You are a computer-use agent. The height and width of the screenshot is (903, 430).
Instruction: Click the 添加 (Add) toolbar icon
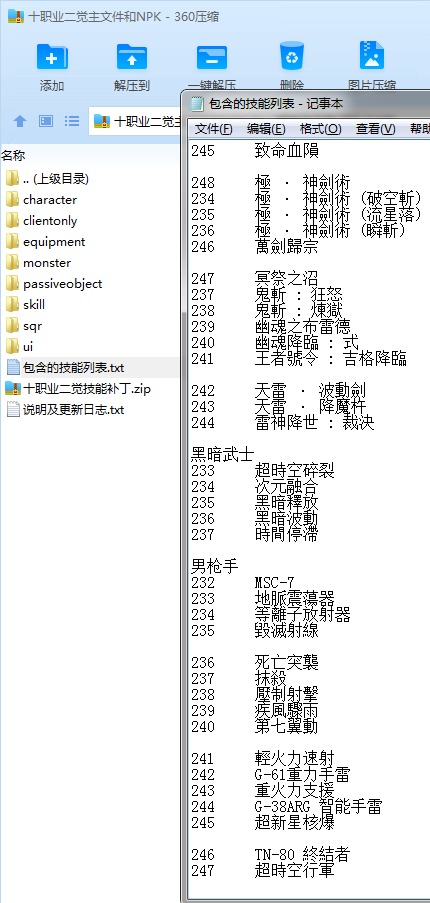tap(52, 56)
